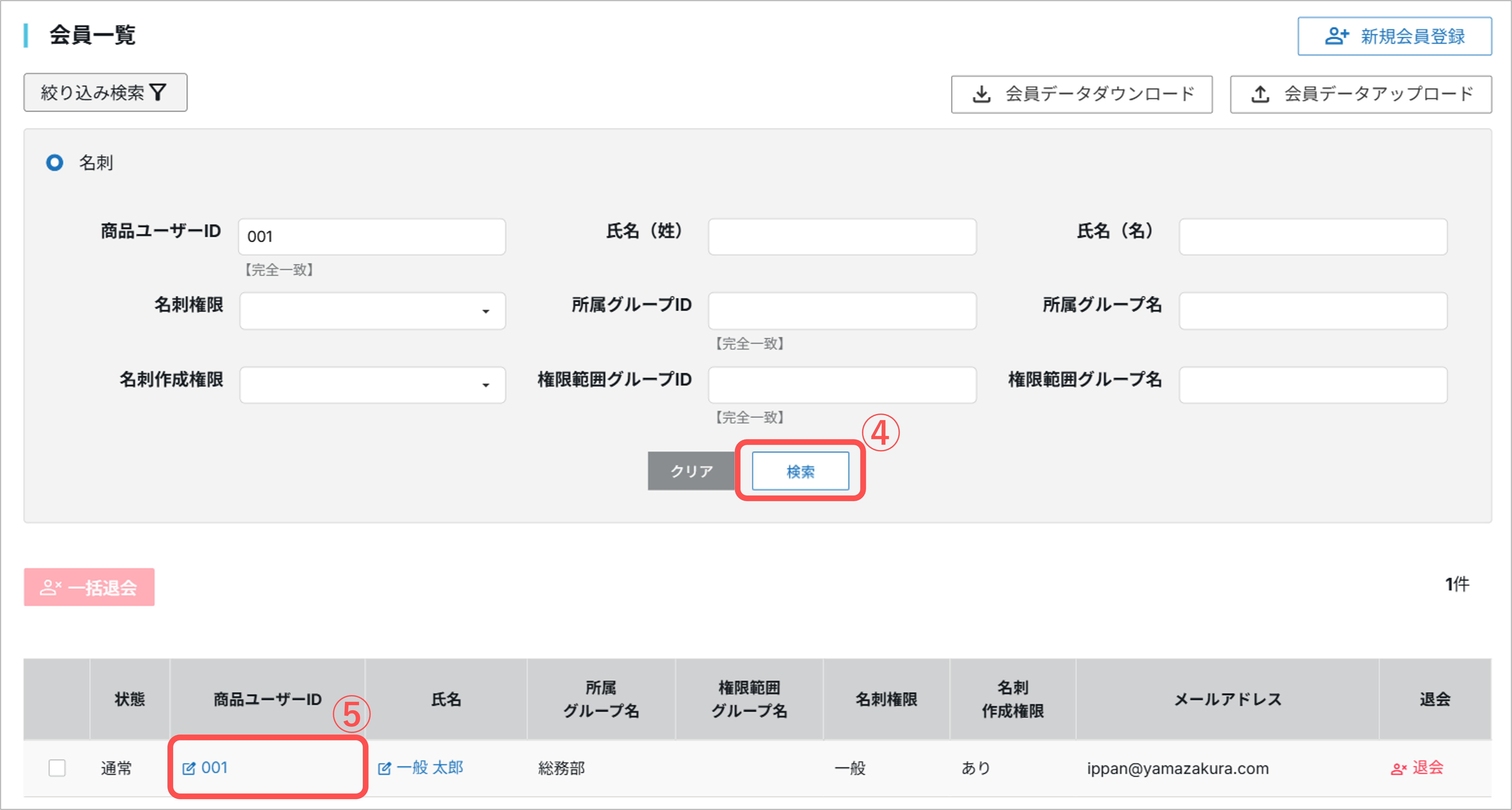Select the 名刺 radio button

(x=55, y=163)
